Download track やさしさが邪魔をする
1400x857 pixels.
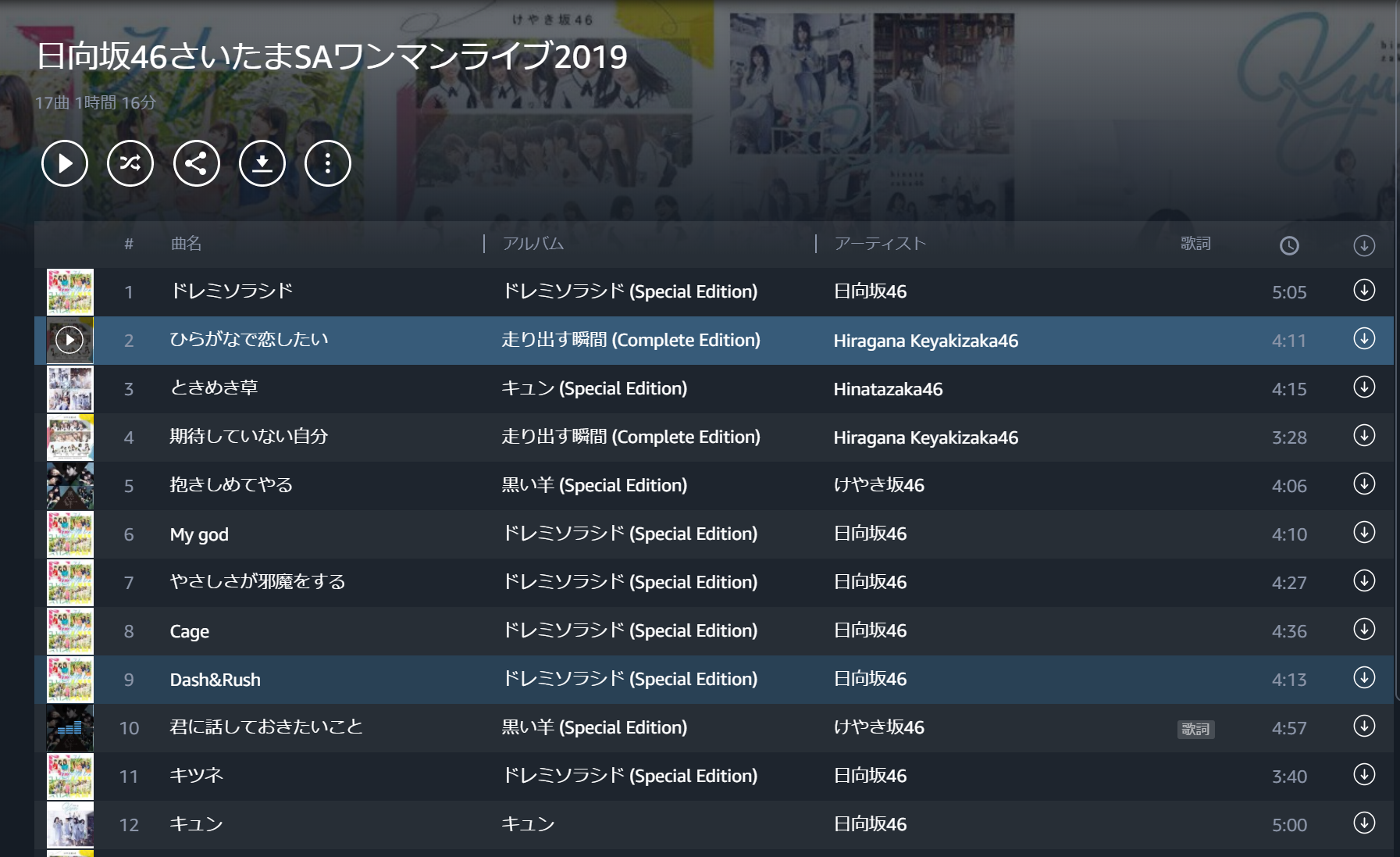(x=1364, y=580)
